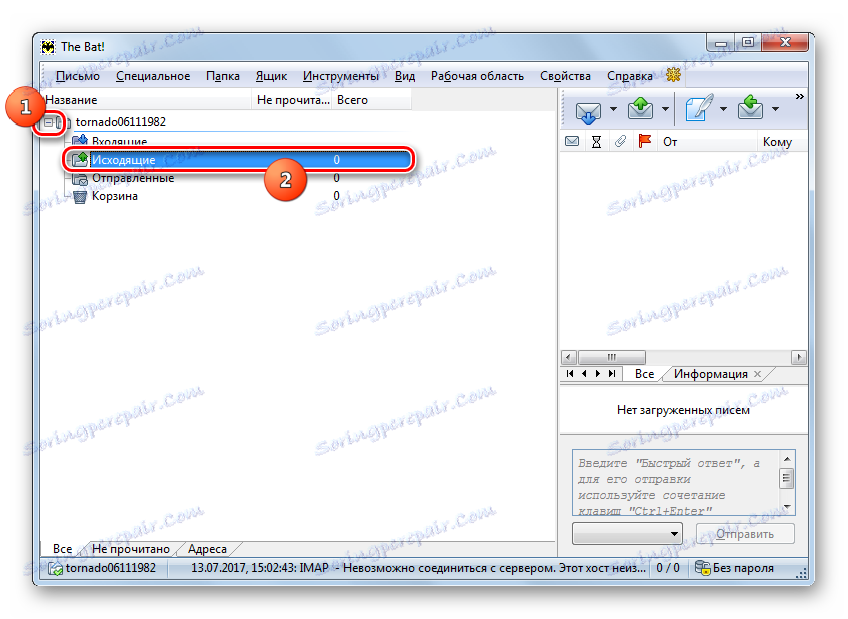Open the Рабочая область menu

coord(478,76)
